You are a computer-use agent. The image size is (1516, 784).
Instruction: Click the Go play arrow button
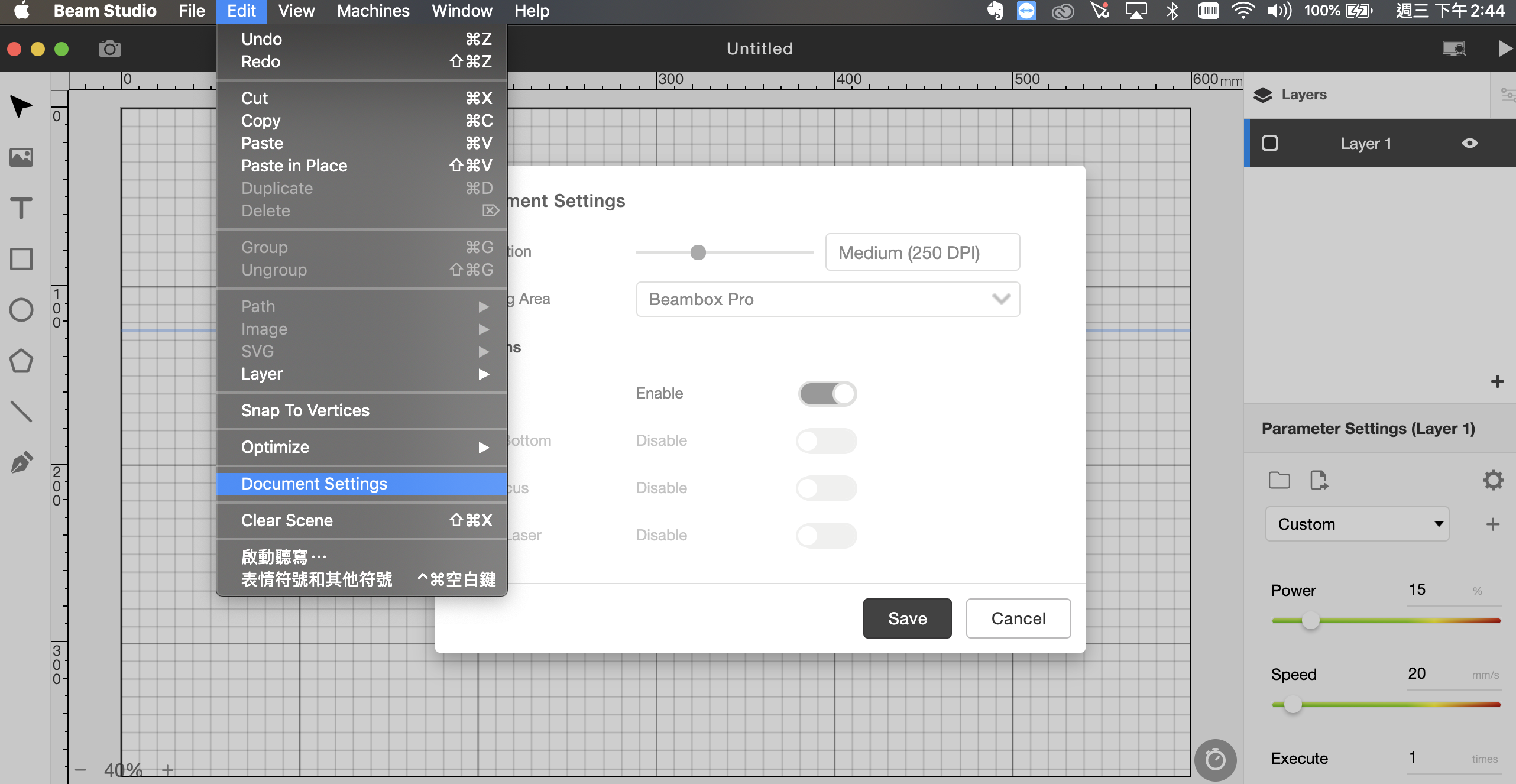(1505, 48)
